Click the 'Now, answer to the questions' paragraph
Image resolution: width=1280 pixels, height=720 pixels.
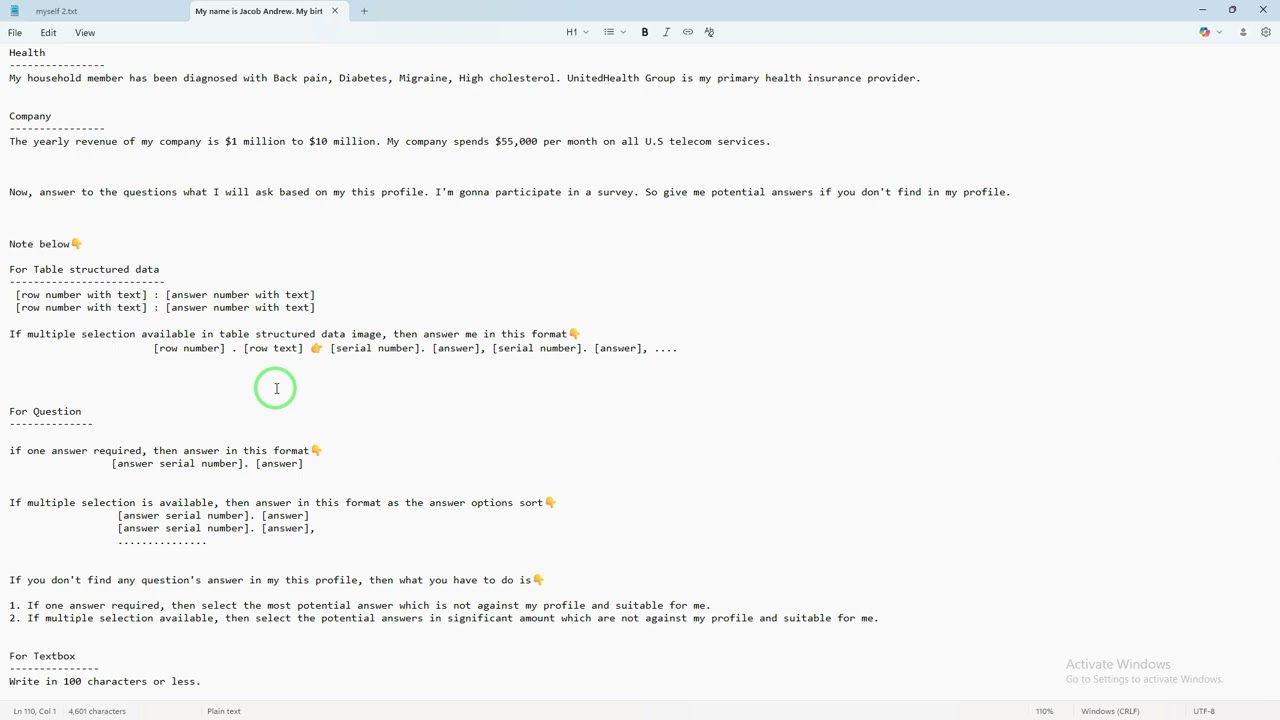coord(510,192)
